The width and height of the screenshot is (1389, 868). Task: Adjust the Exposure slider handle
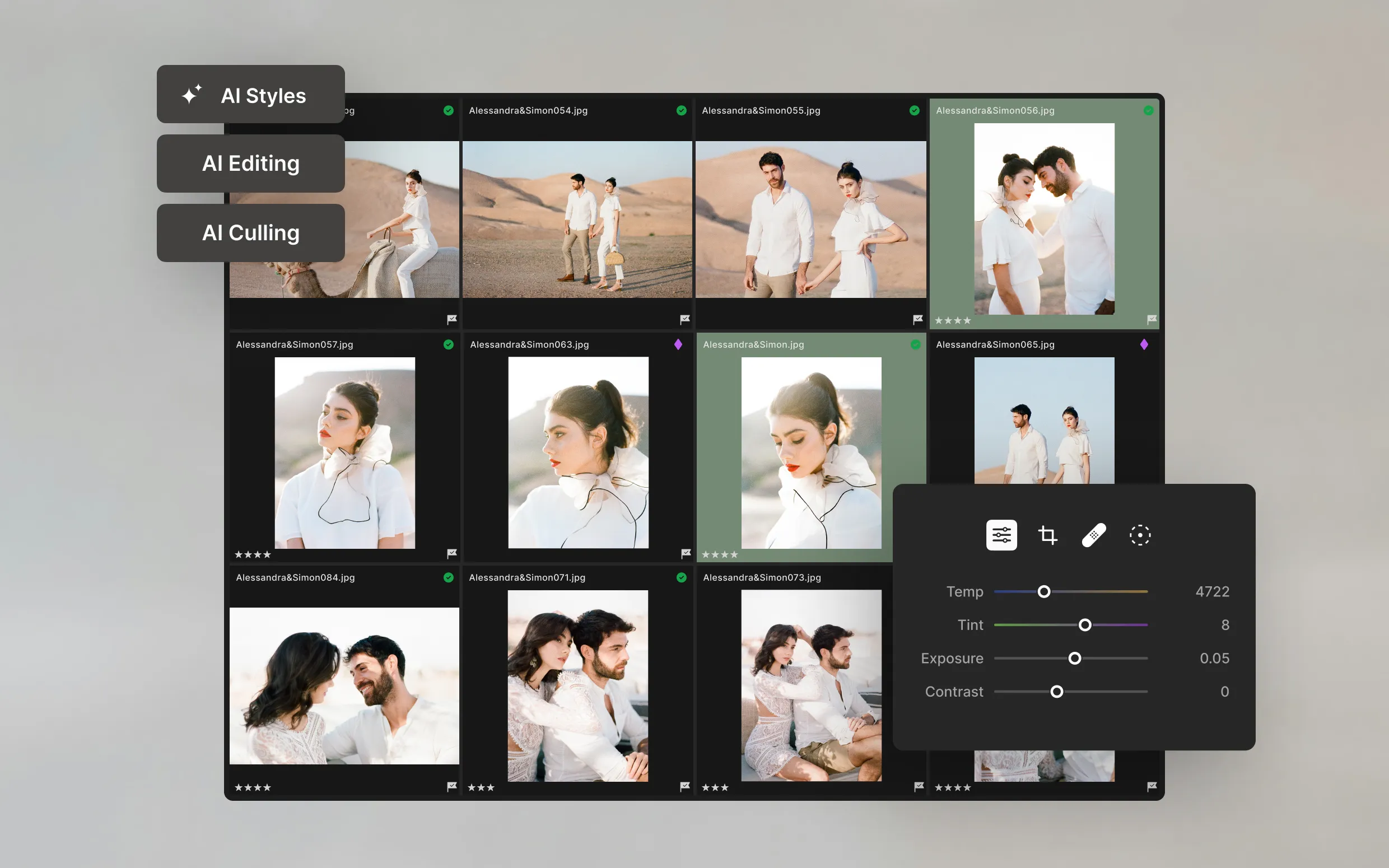click(1074, 658)
